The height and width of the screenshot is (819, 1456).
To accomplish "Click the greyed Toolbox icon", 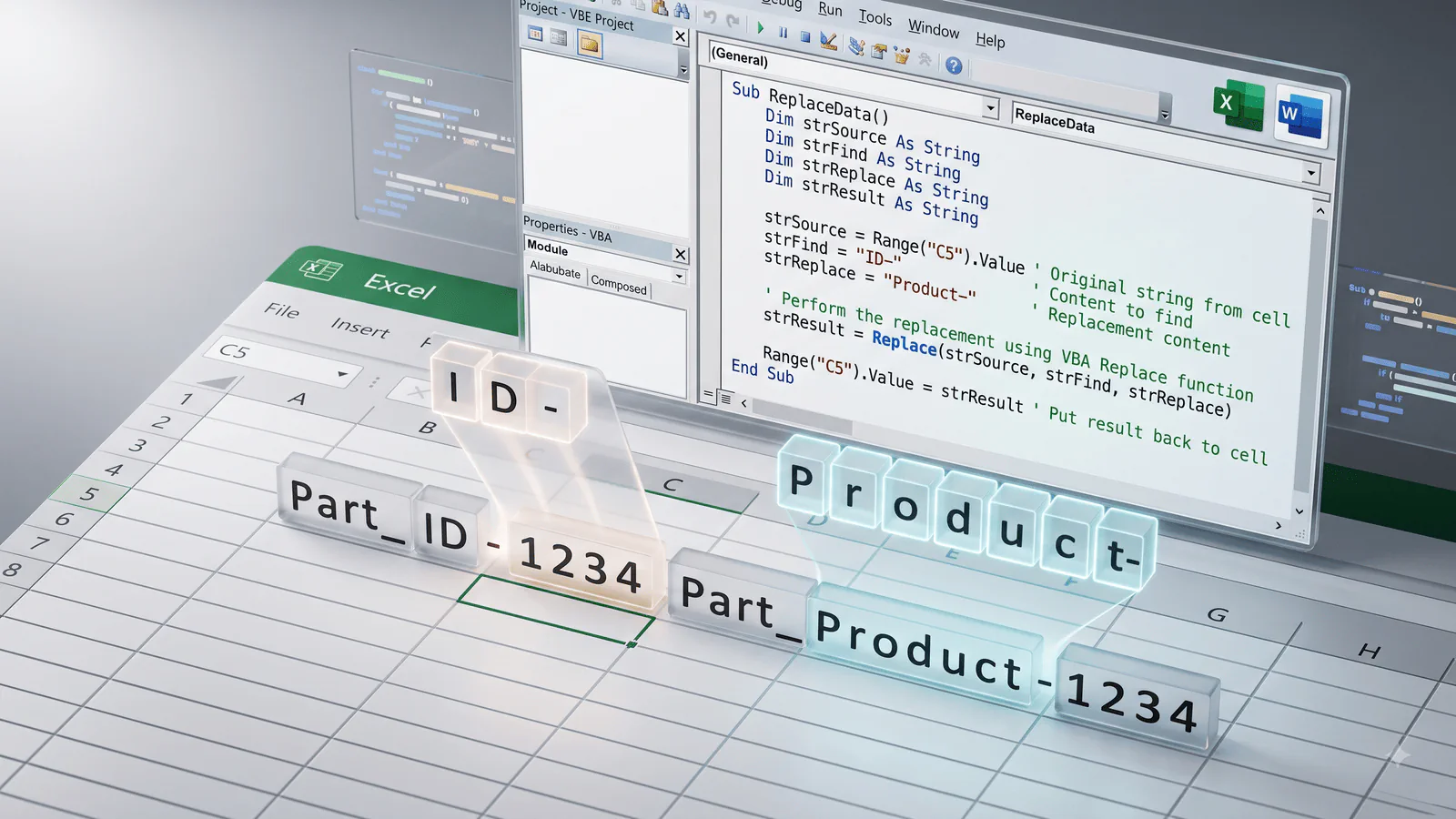I will (925, 60).
